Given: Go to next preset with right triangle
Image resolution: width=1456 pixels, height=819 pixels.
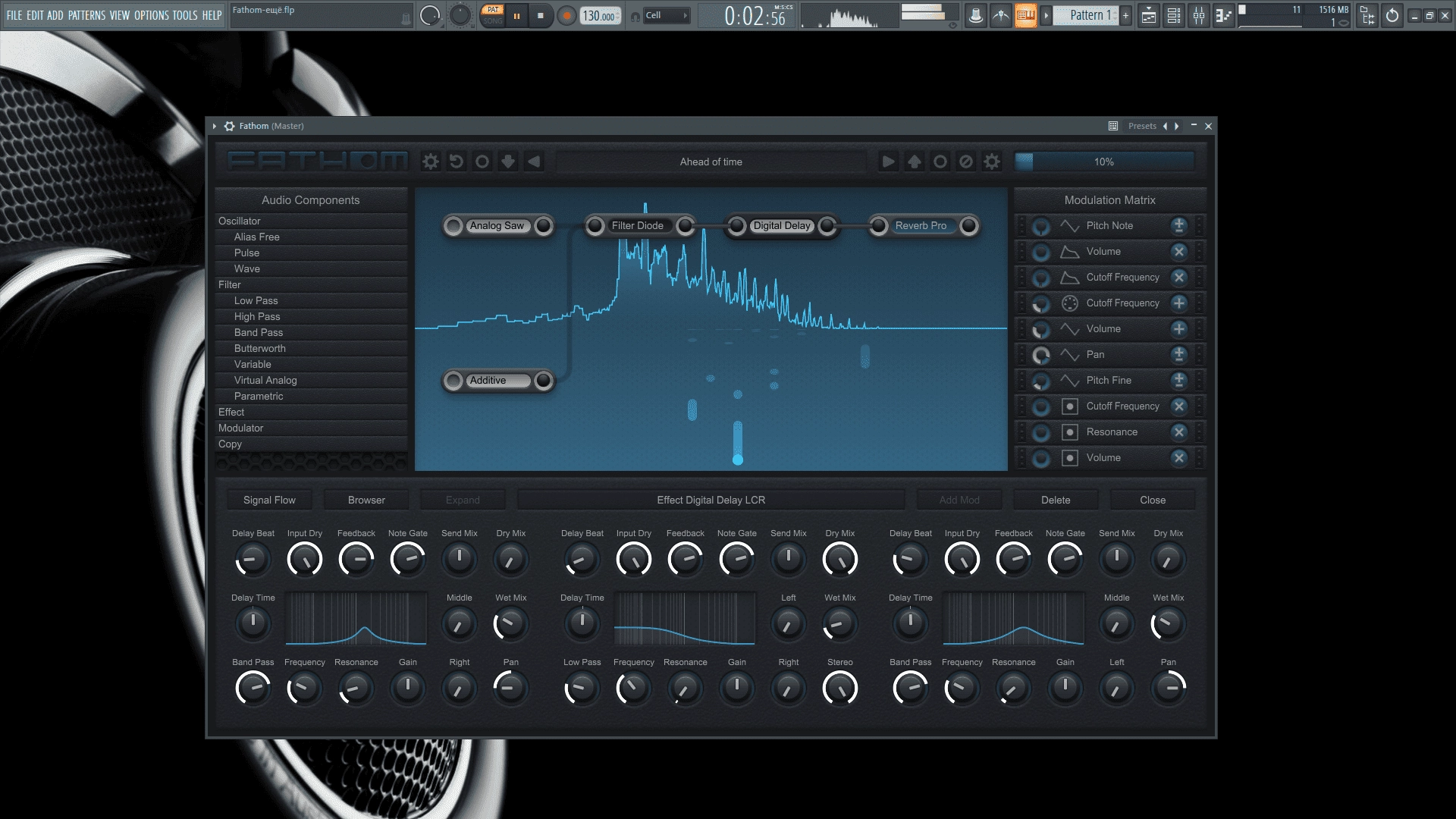Looking at the screenshot, I should pos(888,162).
